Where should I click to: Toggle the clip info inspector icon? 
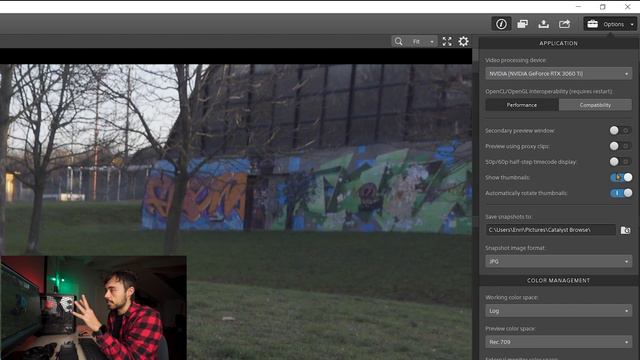coord(501,24)
